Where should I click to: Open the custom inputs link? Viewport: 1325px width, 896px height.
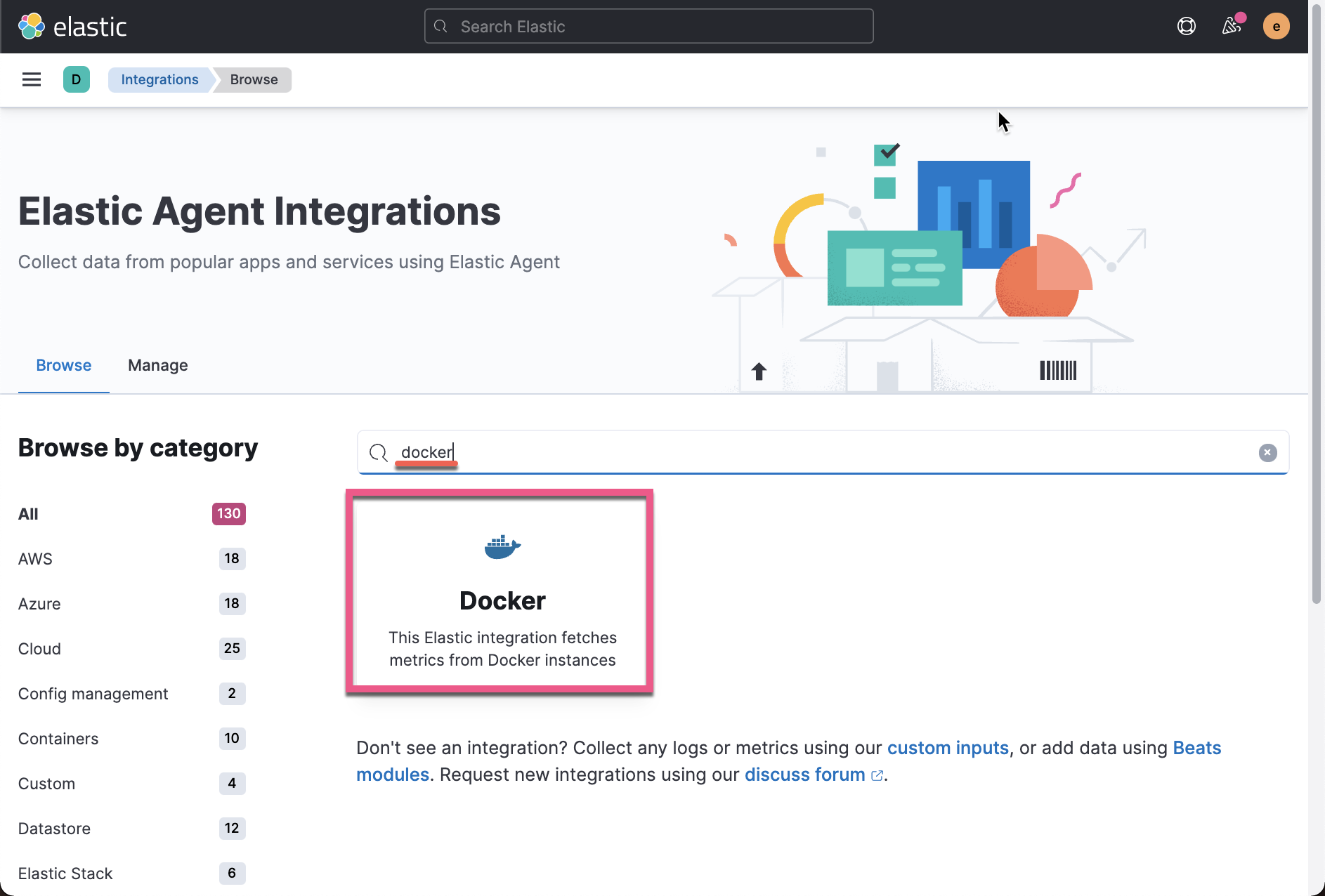(947, 748)
